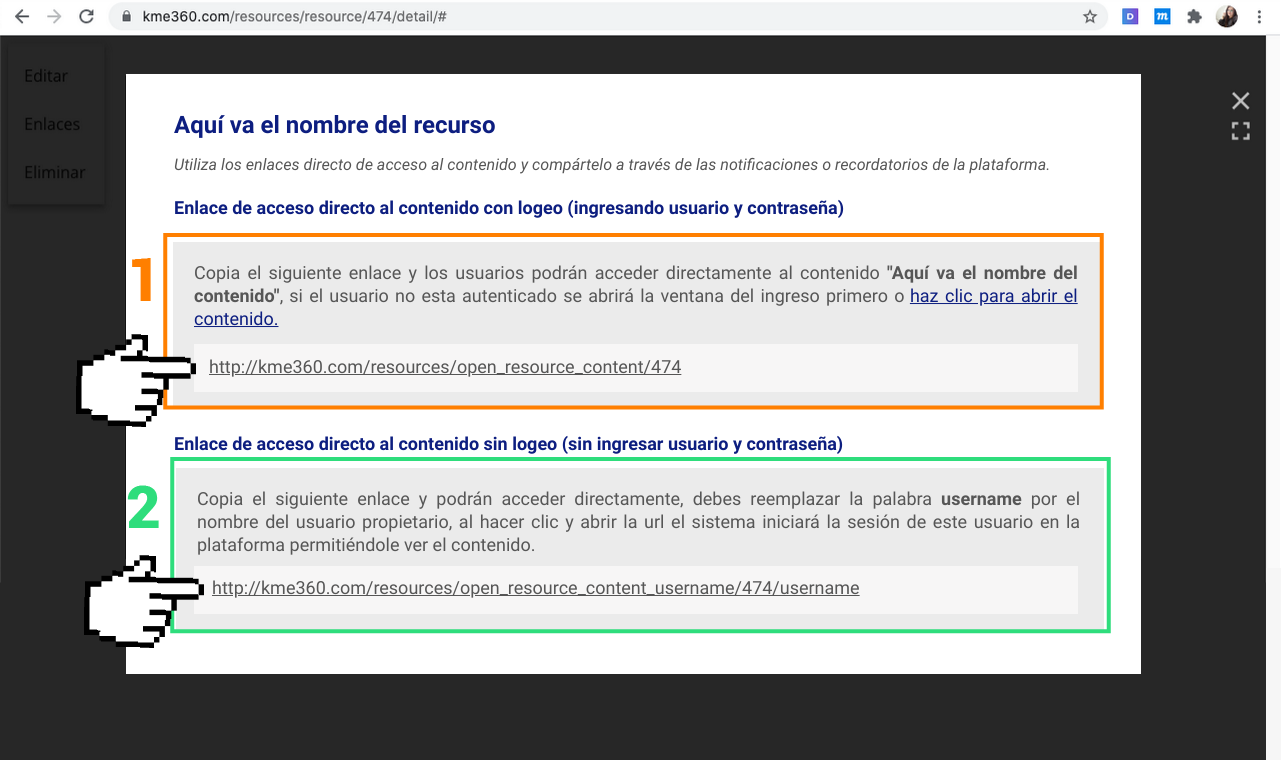Close the modal with the X icon

(x=1241, y=100)
